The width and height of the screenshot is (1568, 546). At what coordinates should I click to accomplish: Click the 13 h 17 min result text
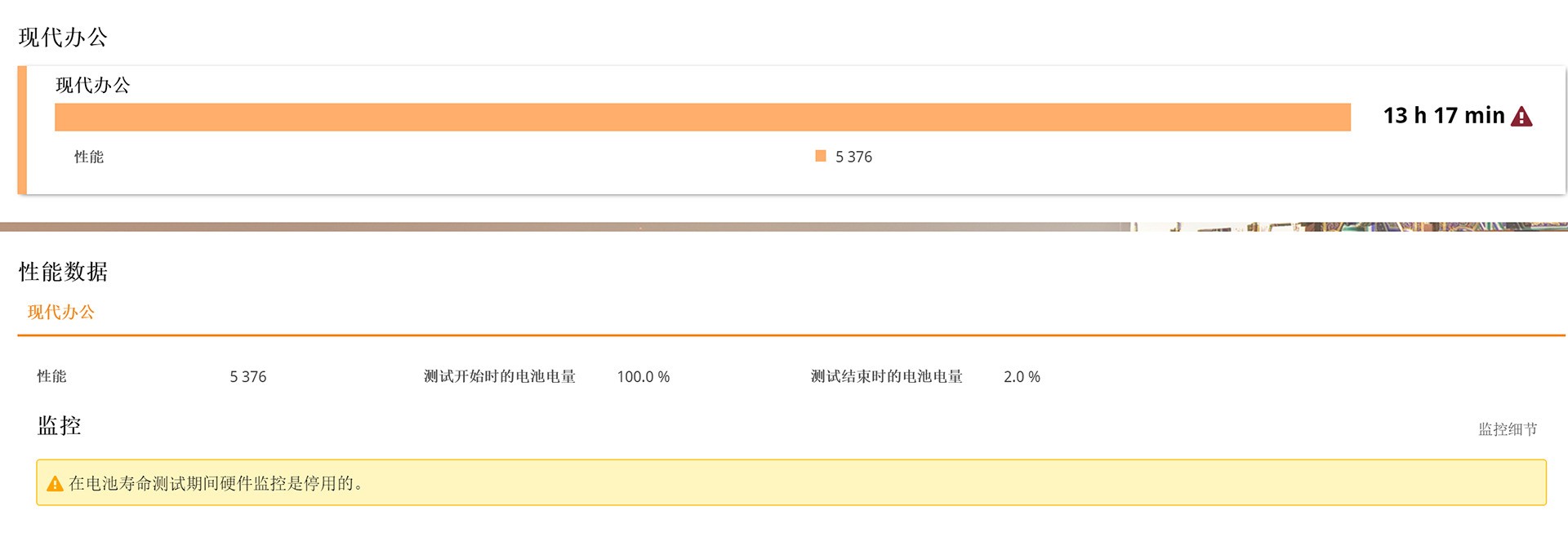pos(1443,115)
